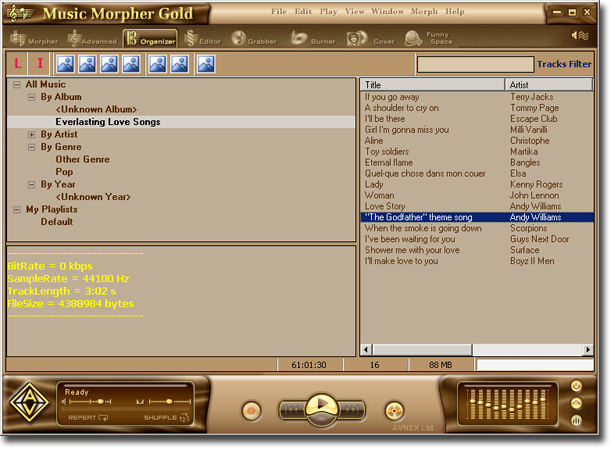Screen dimensions: 611x449
Task: Open the Morpher module
Action: [35, 40]
